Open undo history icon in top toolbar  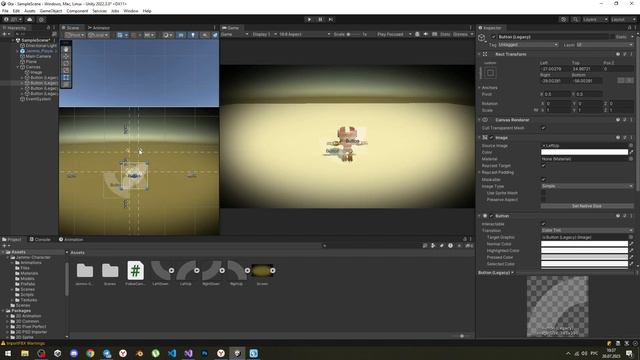pyautogui.click(x=564, y=19)
